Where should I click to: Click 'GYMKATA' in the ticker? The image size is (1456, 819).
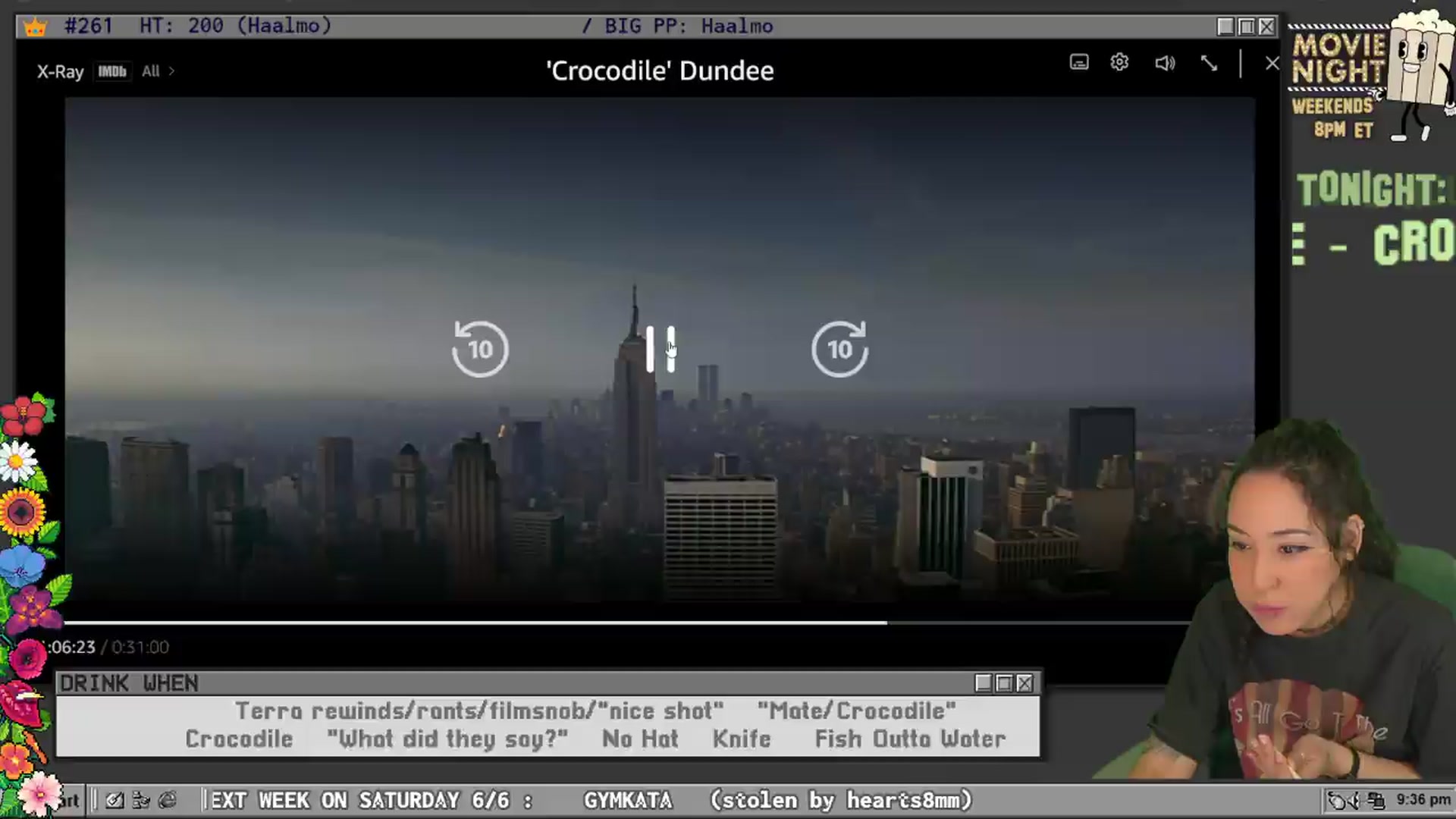tap(628, 800)
